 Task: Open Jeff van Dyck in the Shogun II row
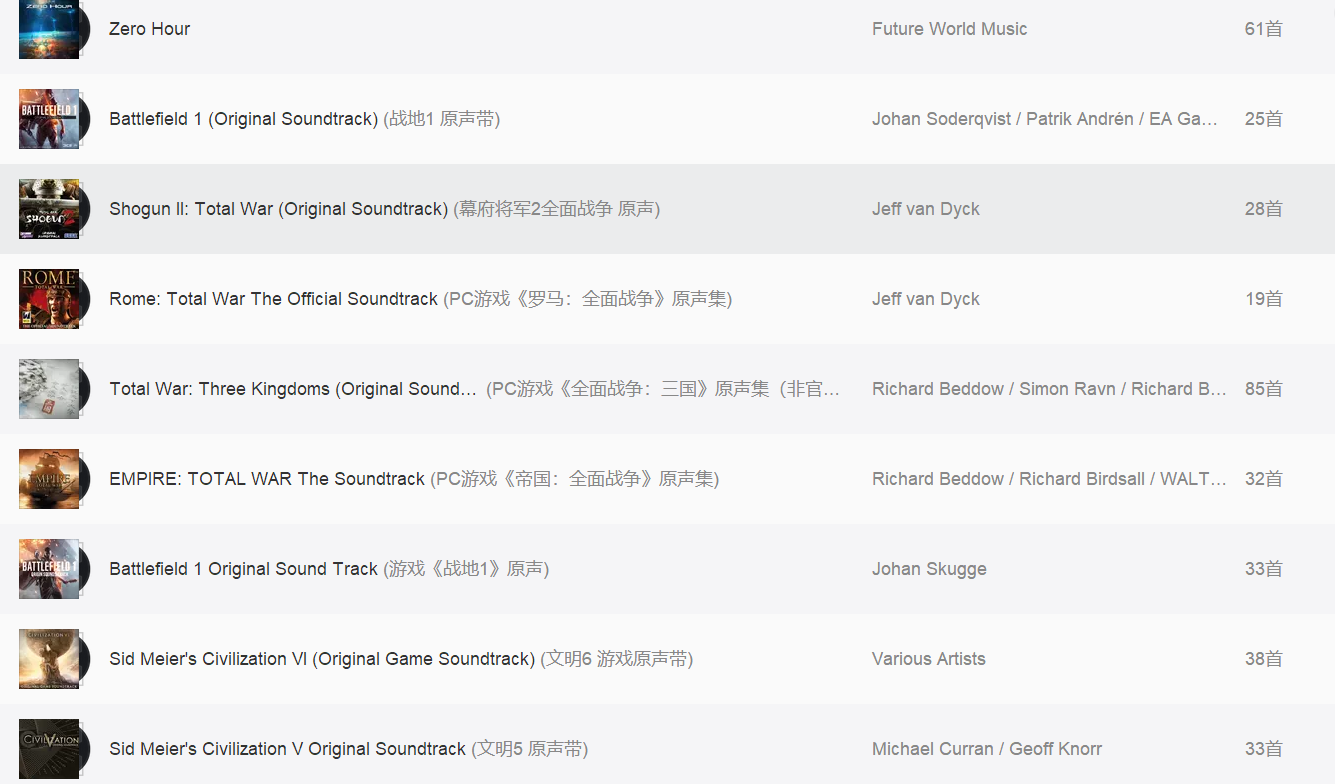926,209
